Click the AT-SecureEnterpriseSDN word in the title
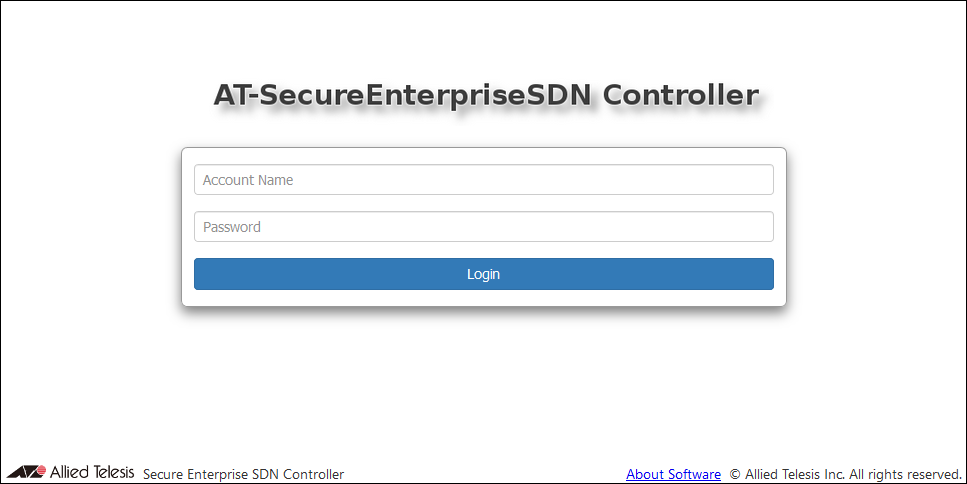The image size is (967, 484). tap(403, 95)
